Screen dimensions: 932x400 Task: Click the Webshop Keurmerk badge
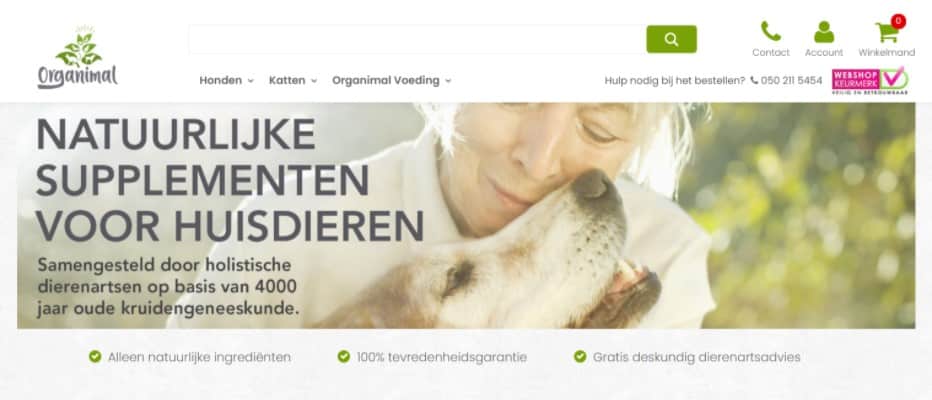pyautogui.click(x=870, y=80)
